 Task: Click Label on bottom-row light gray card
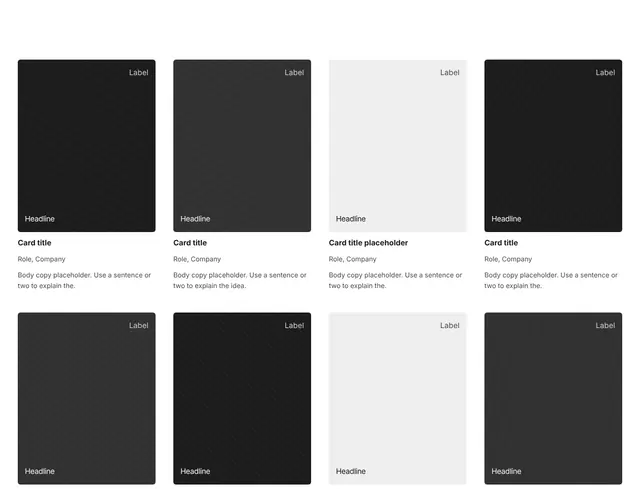click(449, 326)
